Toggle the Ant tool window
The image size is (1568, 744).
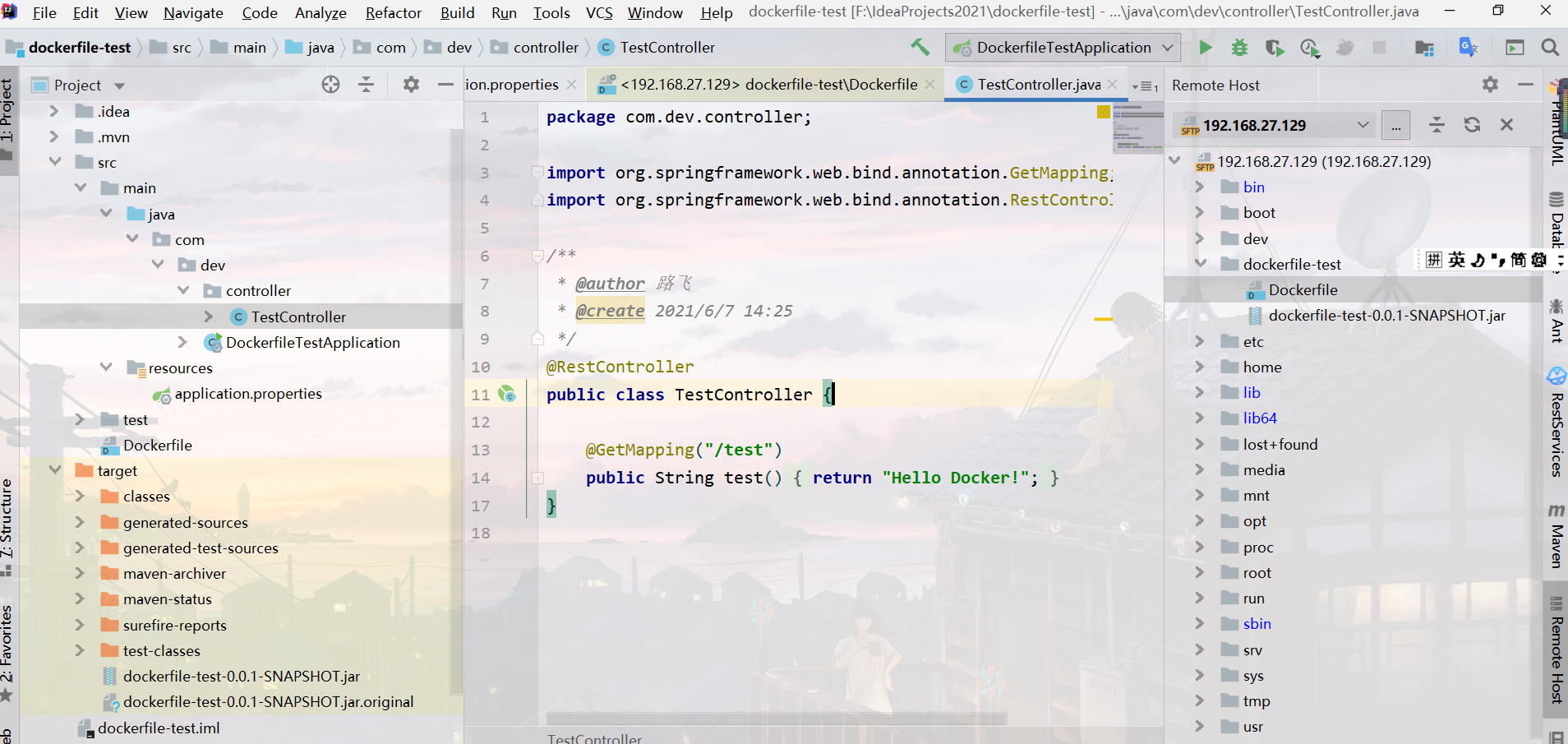point(1556,321)
